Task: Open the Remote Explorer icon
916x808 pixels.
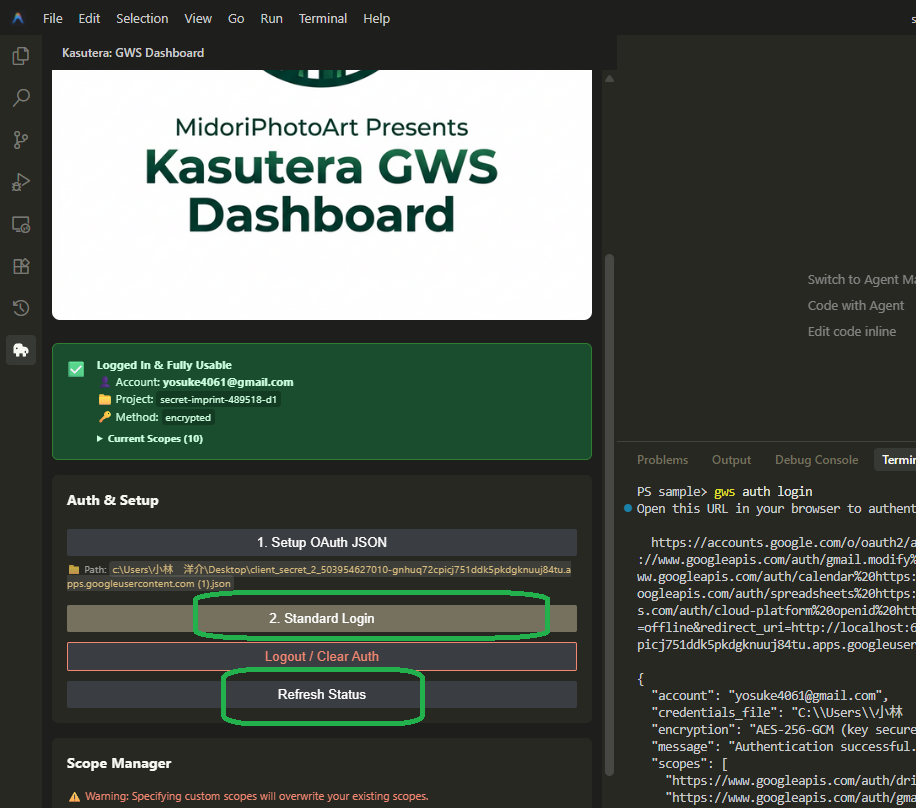Action: [x=20, y=224]
